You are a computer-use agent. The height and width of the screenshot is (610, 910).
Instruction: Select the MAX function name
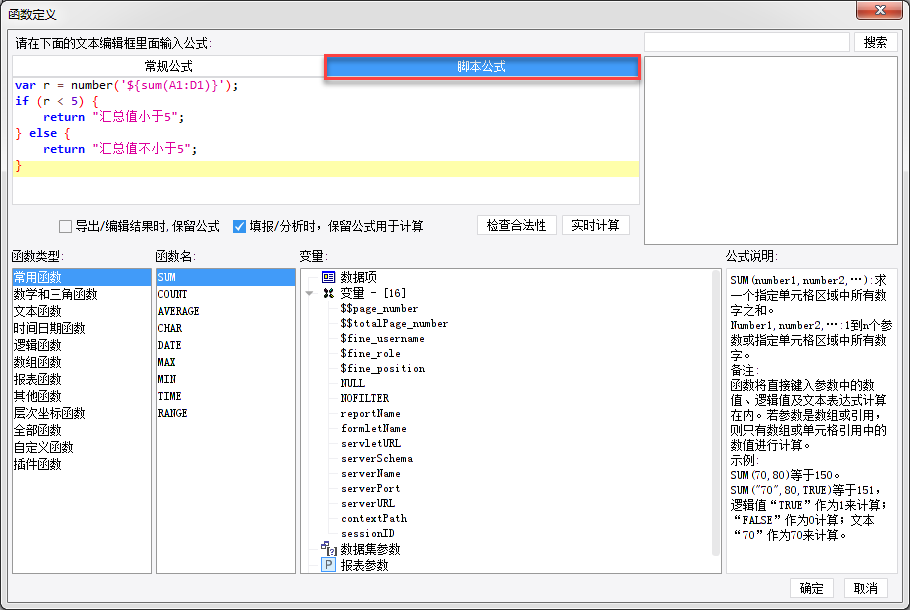coord(225,362)
